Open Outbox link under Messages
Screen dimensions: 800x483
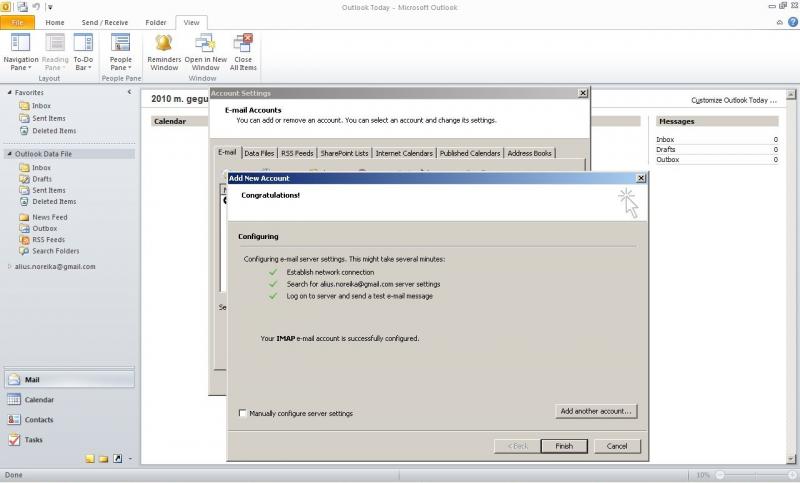pos(667,160)
